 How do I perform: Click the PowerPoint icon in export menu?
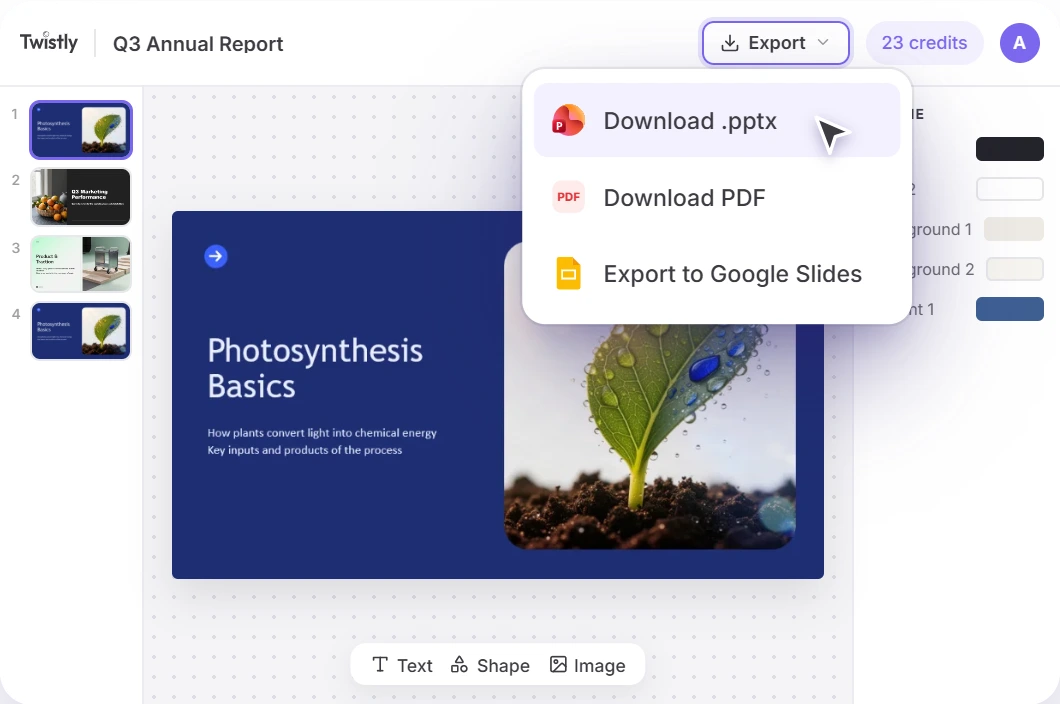coord(568,120)
